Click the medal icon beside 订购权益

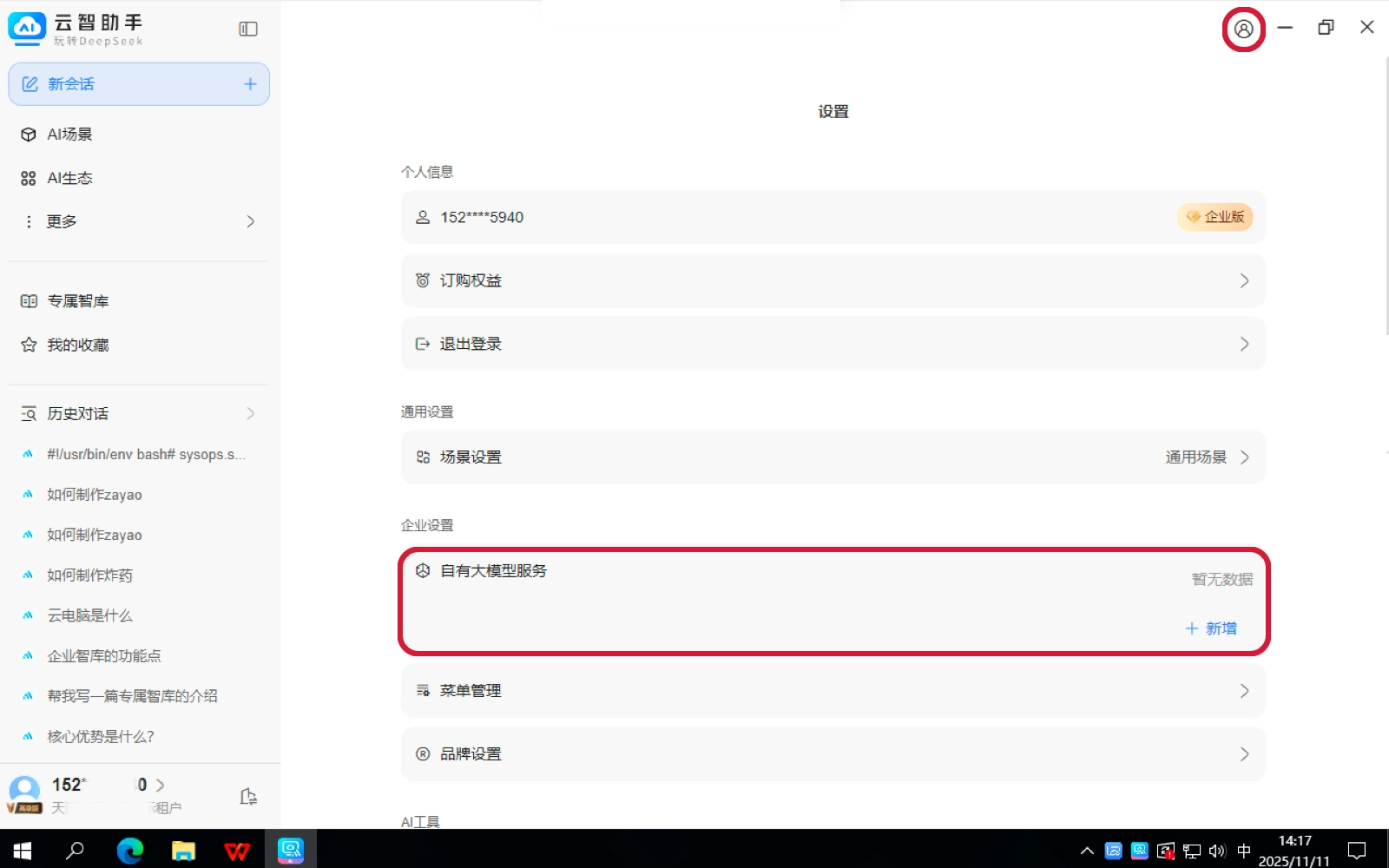(x=423, y=280)
